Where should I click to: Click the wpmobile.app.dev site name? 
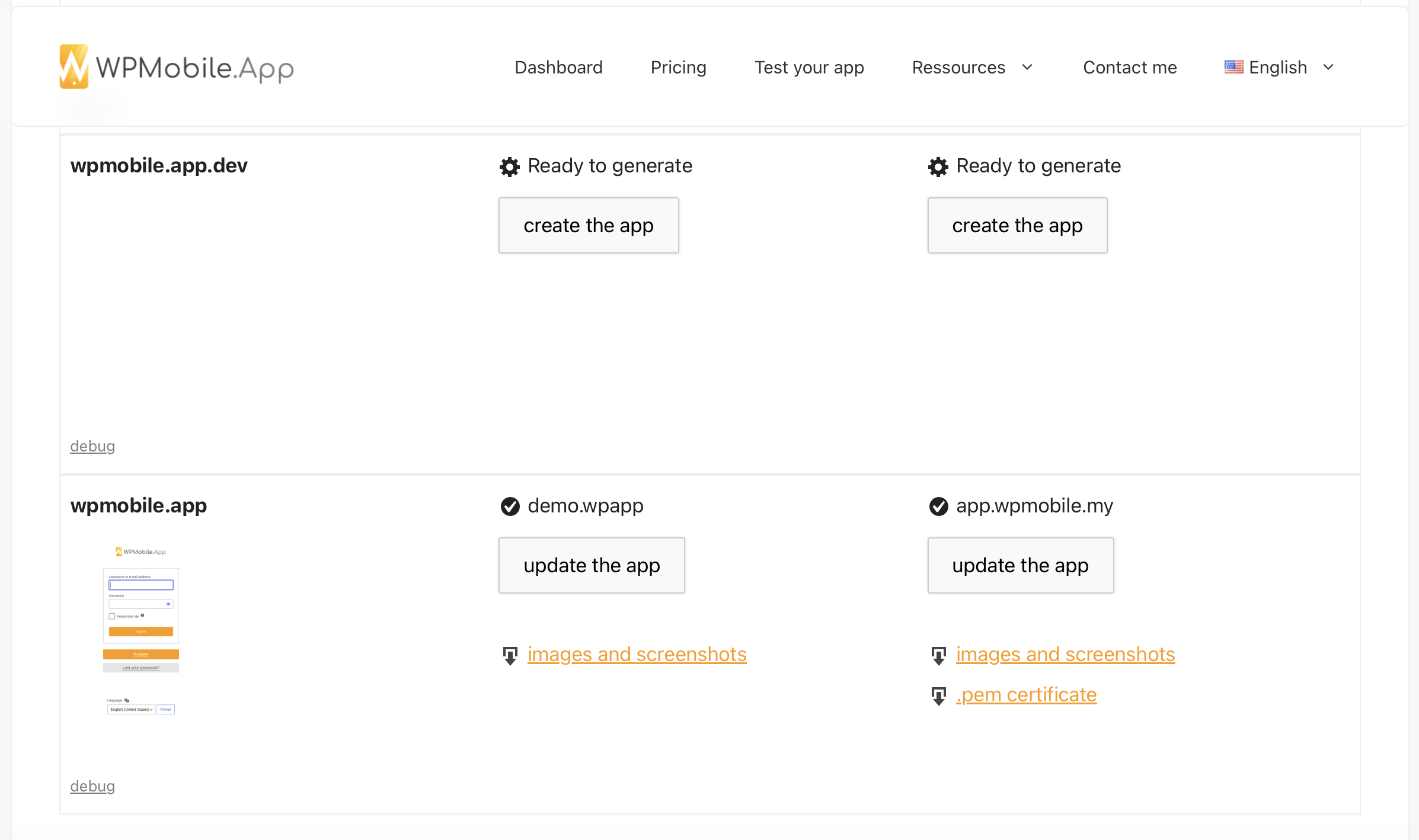(159, 166)
